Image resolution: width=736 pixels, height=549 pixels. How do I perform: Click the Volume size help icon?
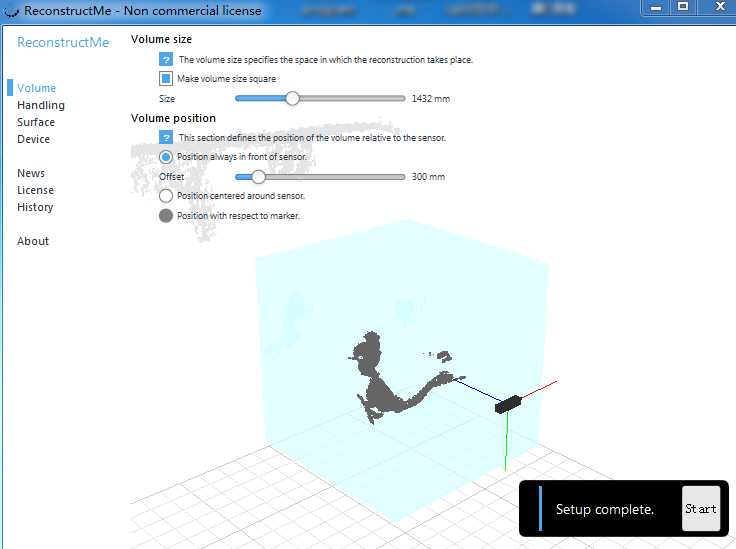[x=166, y=59]
